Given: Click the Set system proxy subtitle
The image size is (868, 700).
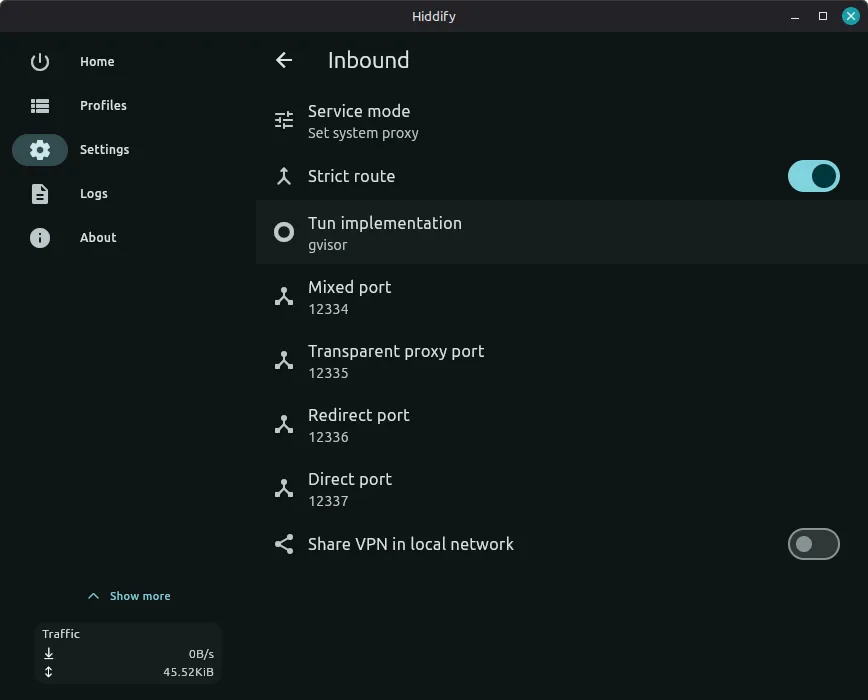Looking at the screenshot, I should 363,133.
